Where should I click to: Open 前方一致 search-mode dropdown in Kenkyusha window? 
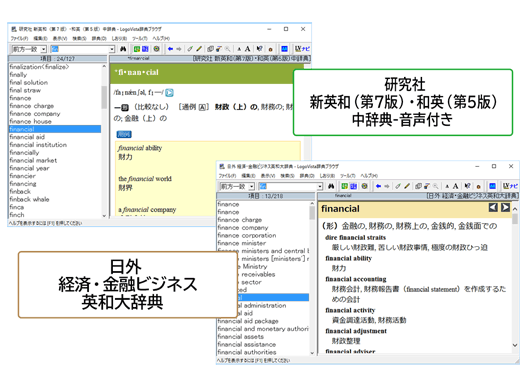point(43,49)
